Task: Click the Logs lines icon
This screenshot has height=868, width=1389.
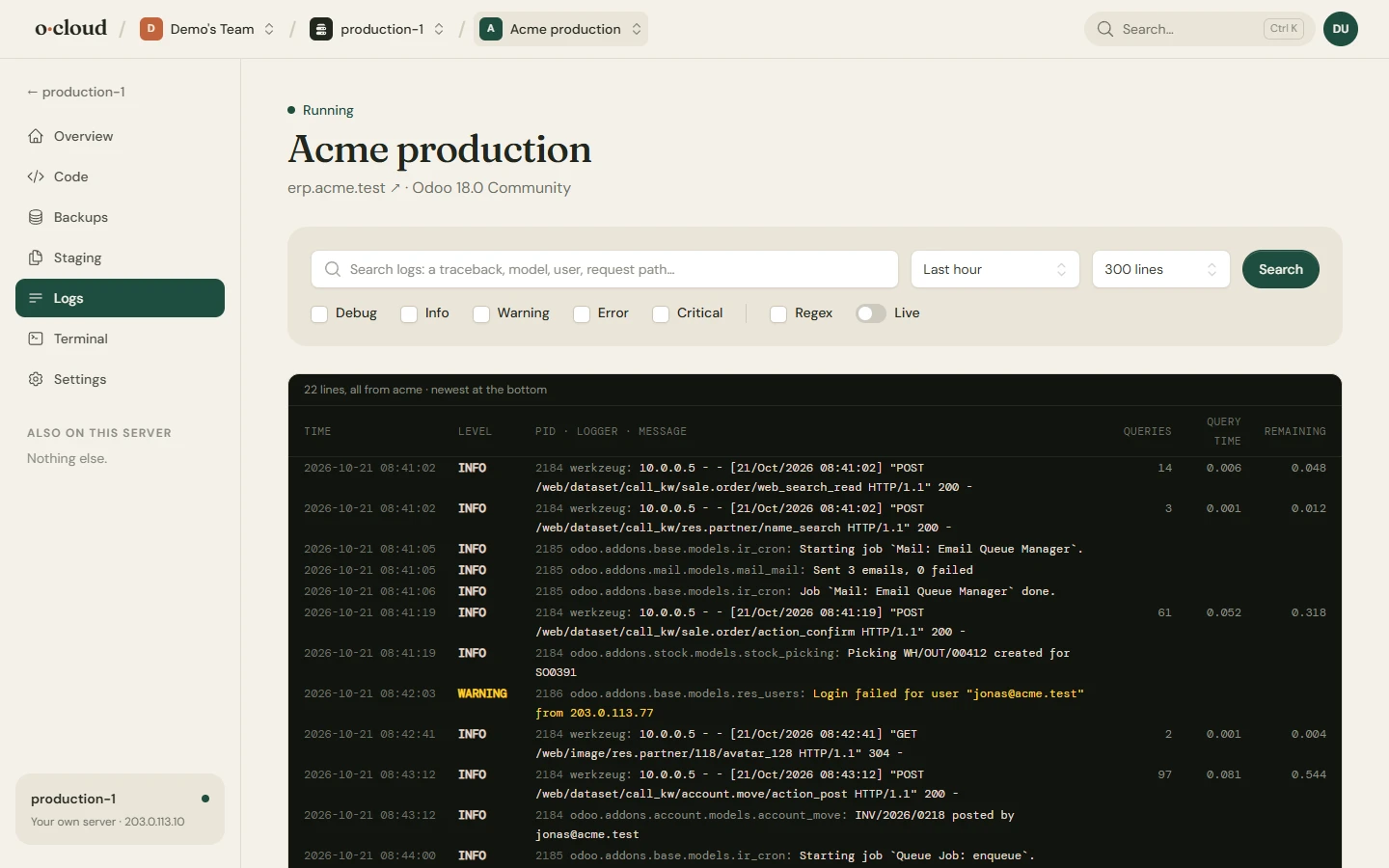Action: click(x=36, y=298)
